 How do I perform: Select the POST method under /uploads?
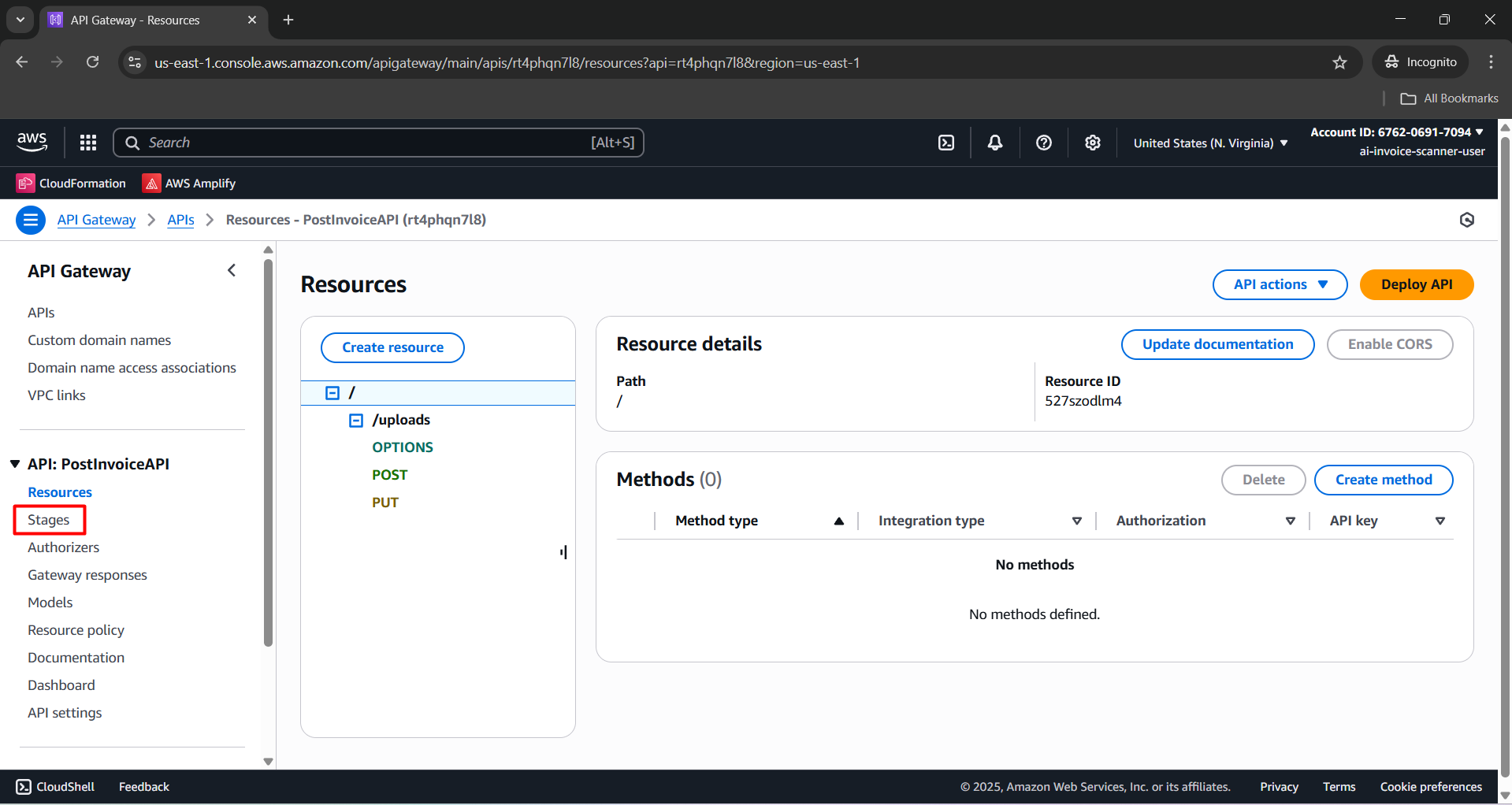pyautogui.click(x=389, y=475)
